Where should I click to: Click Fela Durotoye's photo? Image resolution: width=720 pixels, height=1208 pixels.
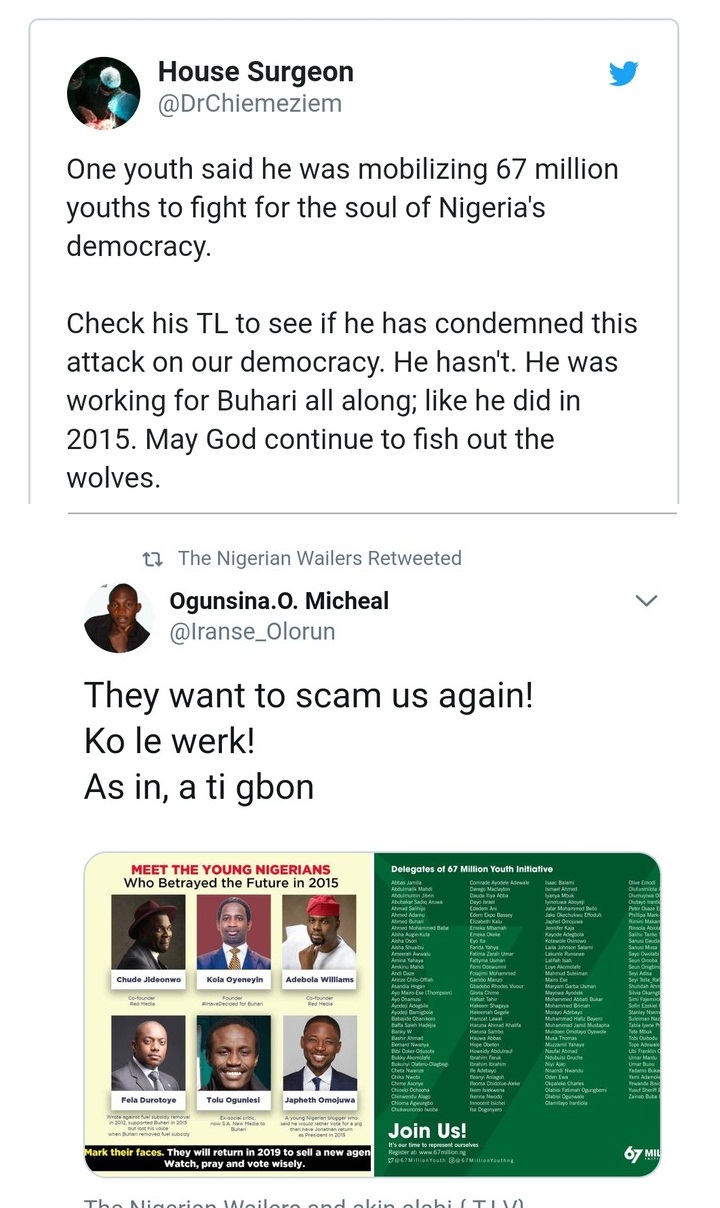(146, 1053)
